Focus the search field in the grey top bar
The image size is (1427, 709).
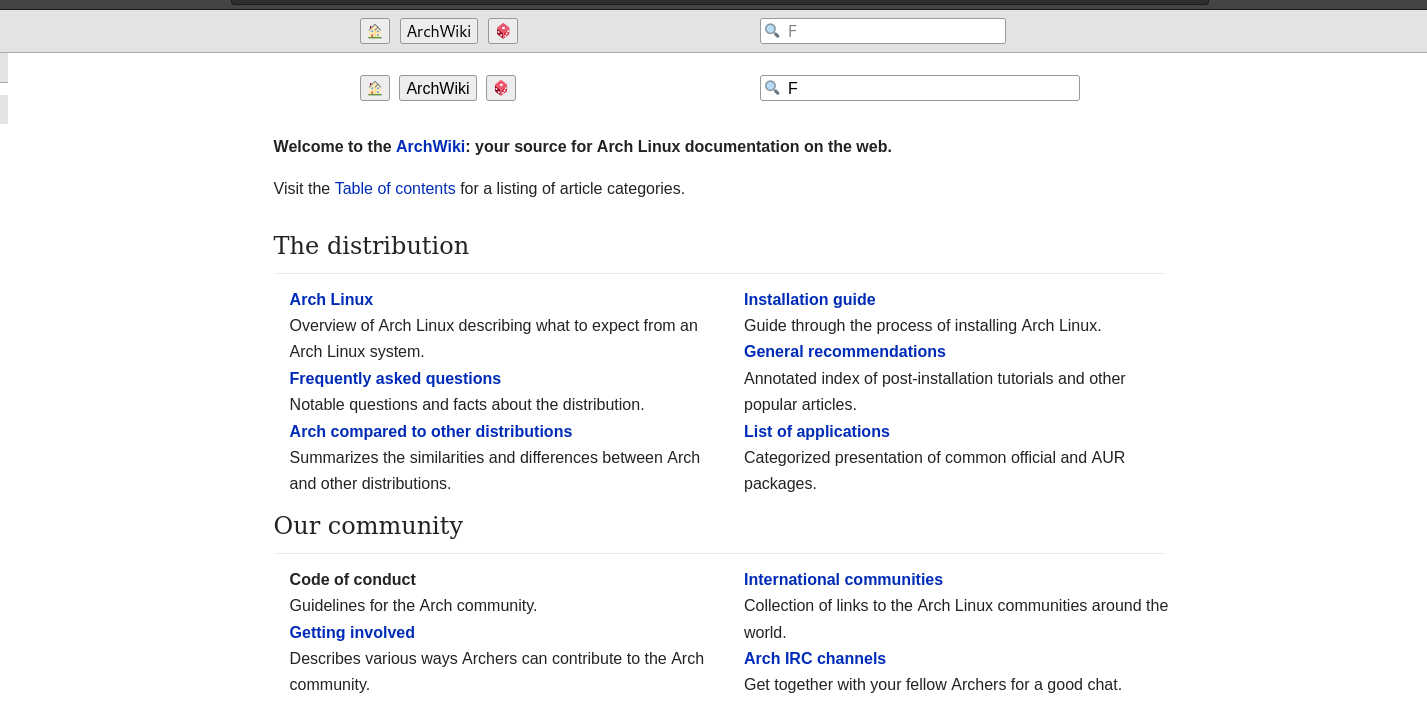click(883, 31)
